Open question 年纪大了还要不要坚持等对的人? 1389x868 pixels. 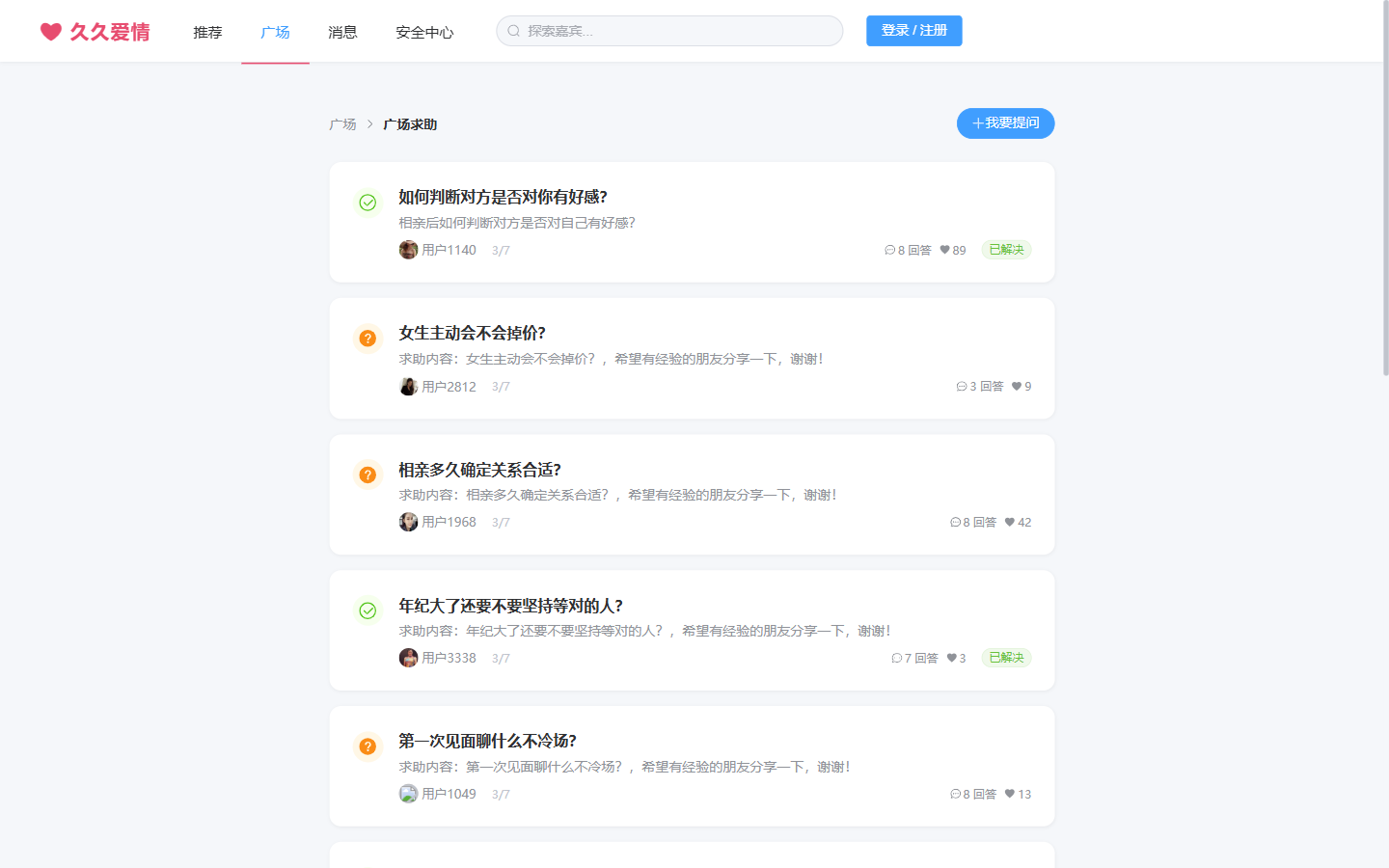(x=510, y=606)
